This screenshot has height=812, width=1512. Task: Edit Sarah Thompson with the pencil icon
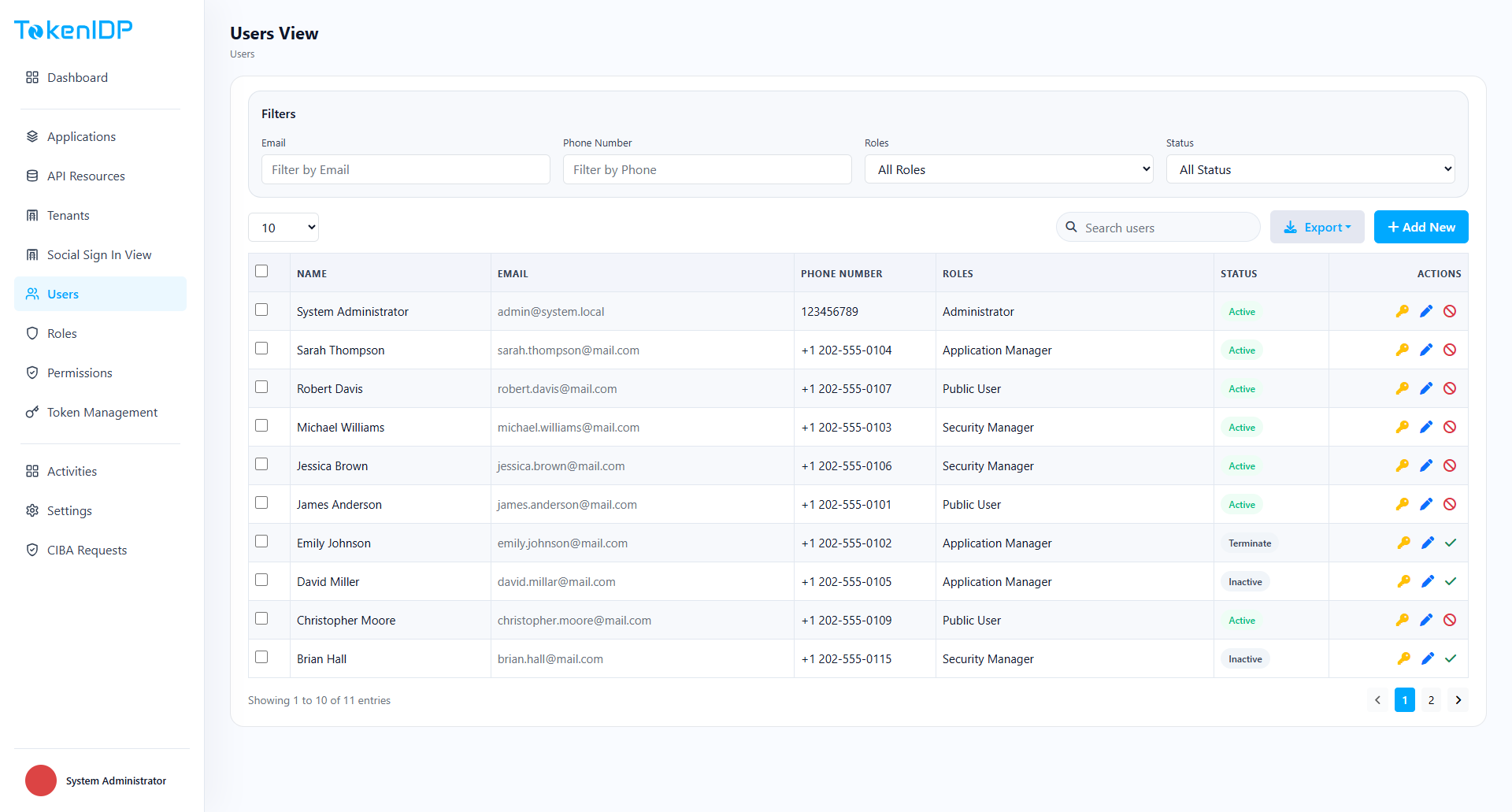point(1426,350)
